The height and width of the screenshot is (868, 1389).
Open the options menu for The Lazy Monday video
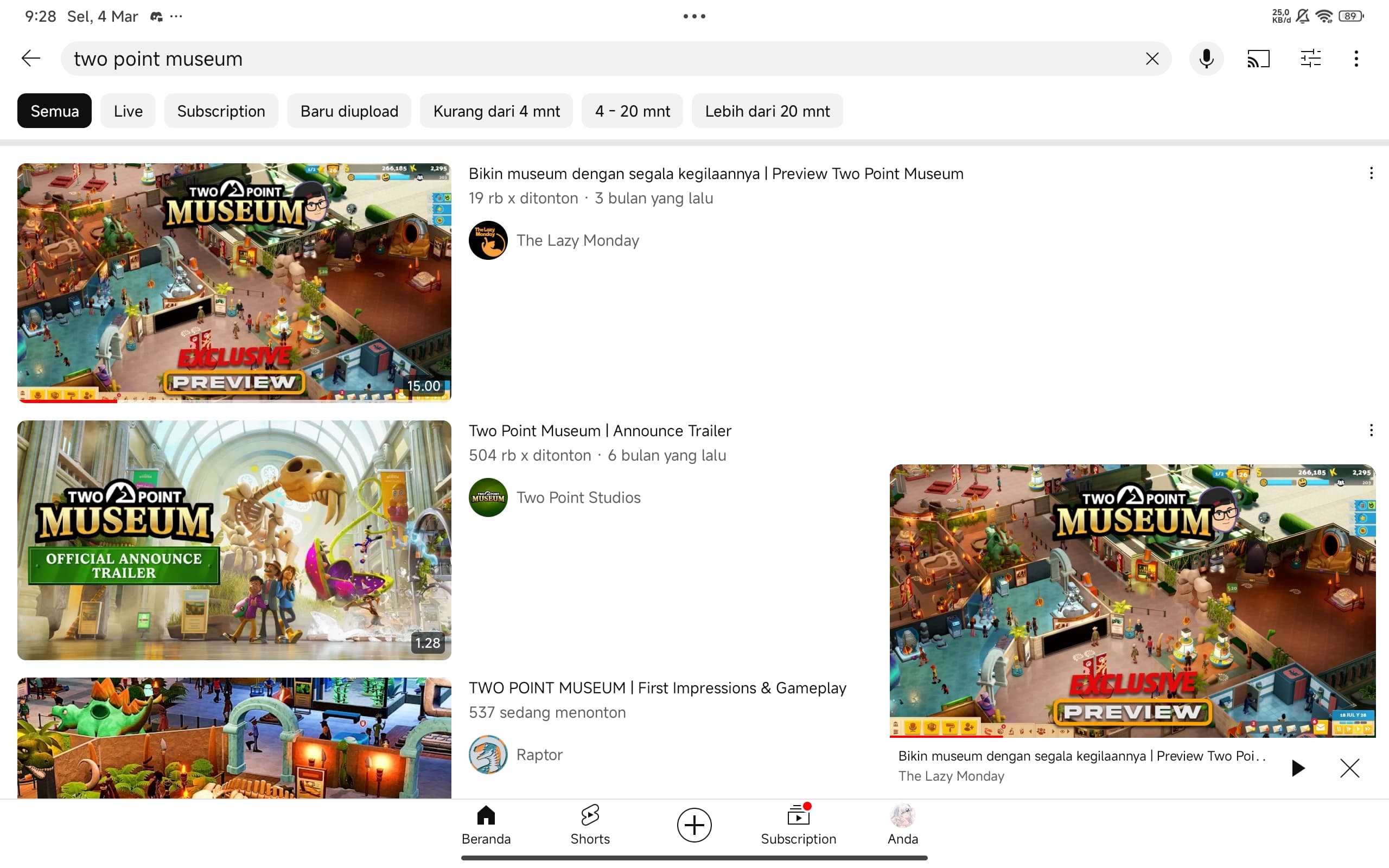tap(1371, 174)
